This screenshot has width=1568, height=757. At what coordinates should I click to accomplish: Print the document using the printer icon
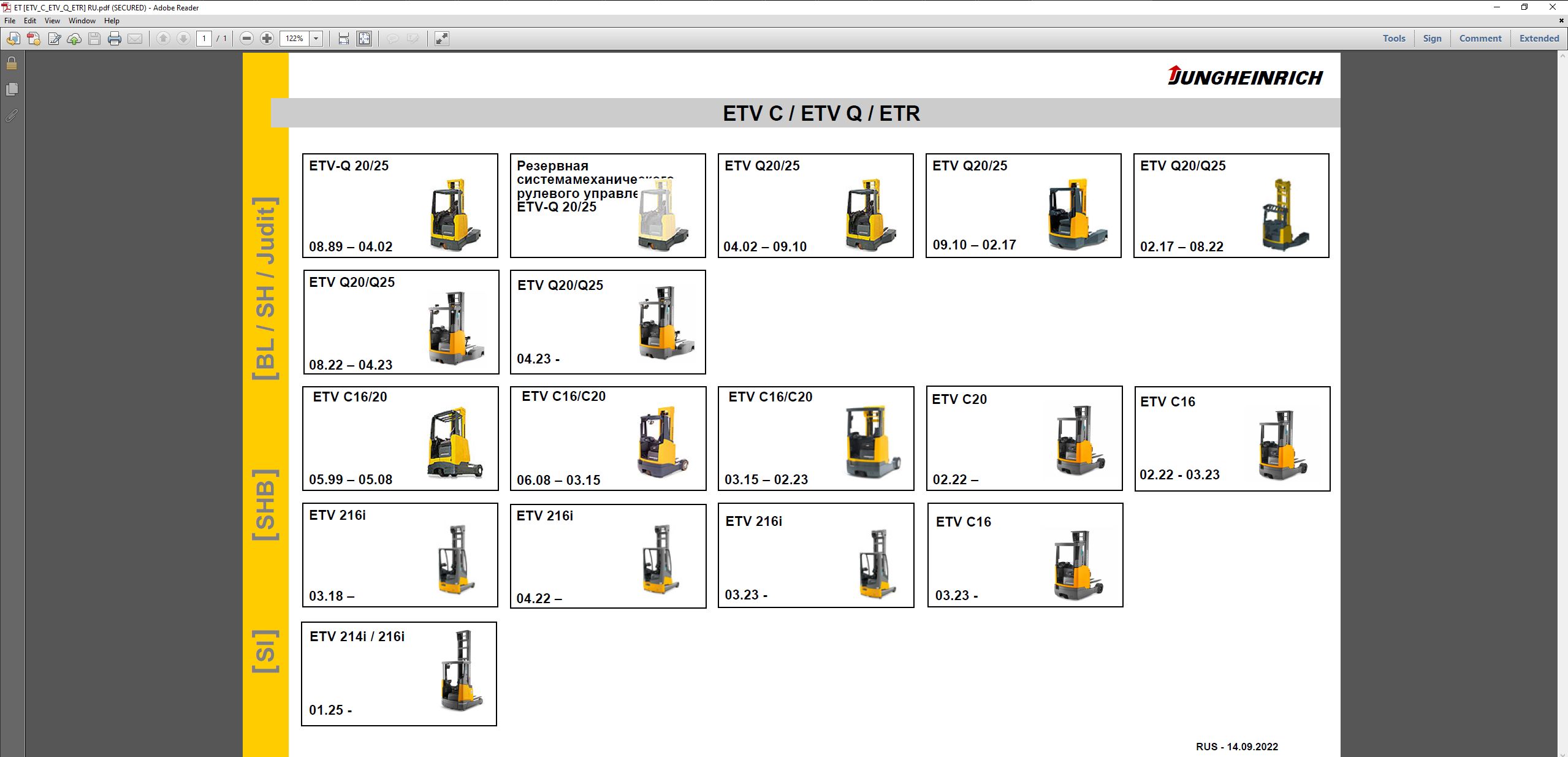click(x=115, y=39)
